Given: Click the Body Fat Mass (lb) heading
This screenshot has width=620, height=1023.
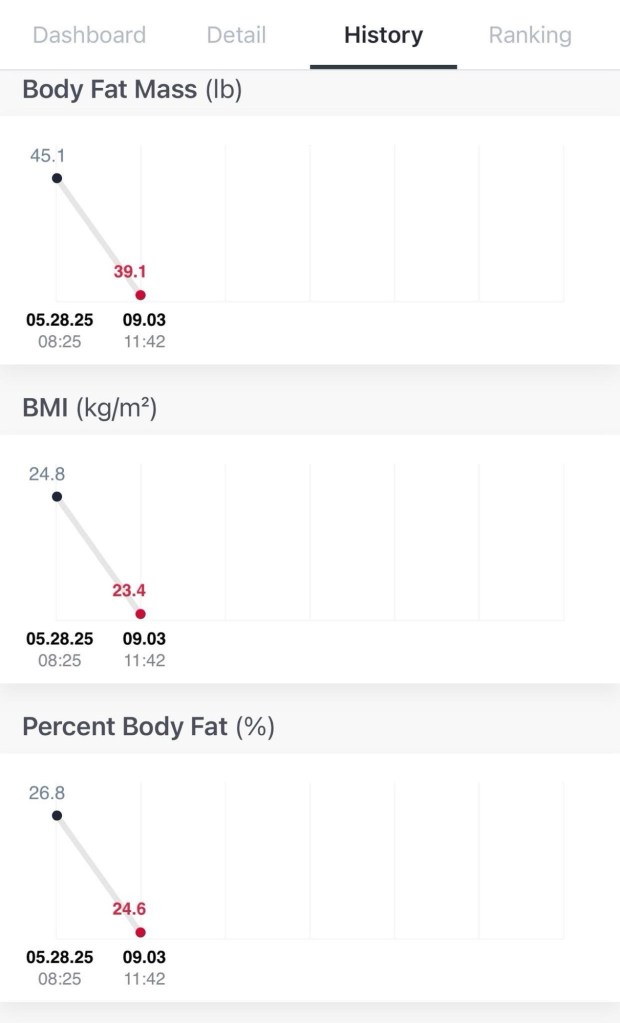Looking at the screenshot, I should point(132,90).
